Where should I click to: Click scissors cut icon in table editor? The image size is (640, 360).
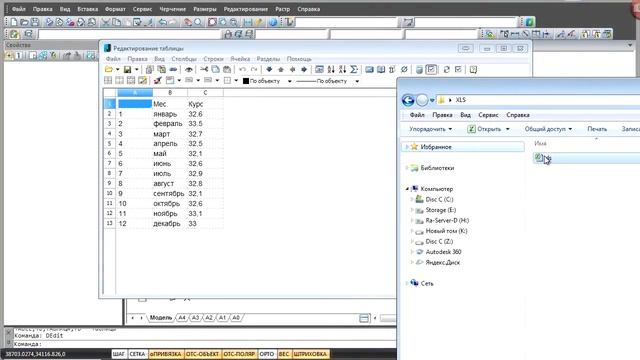click(204, 69)
